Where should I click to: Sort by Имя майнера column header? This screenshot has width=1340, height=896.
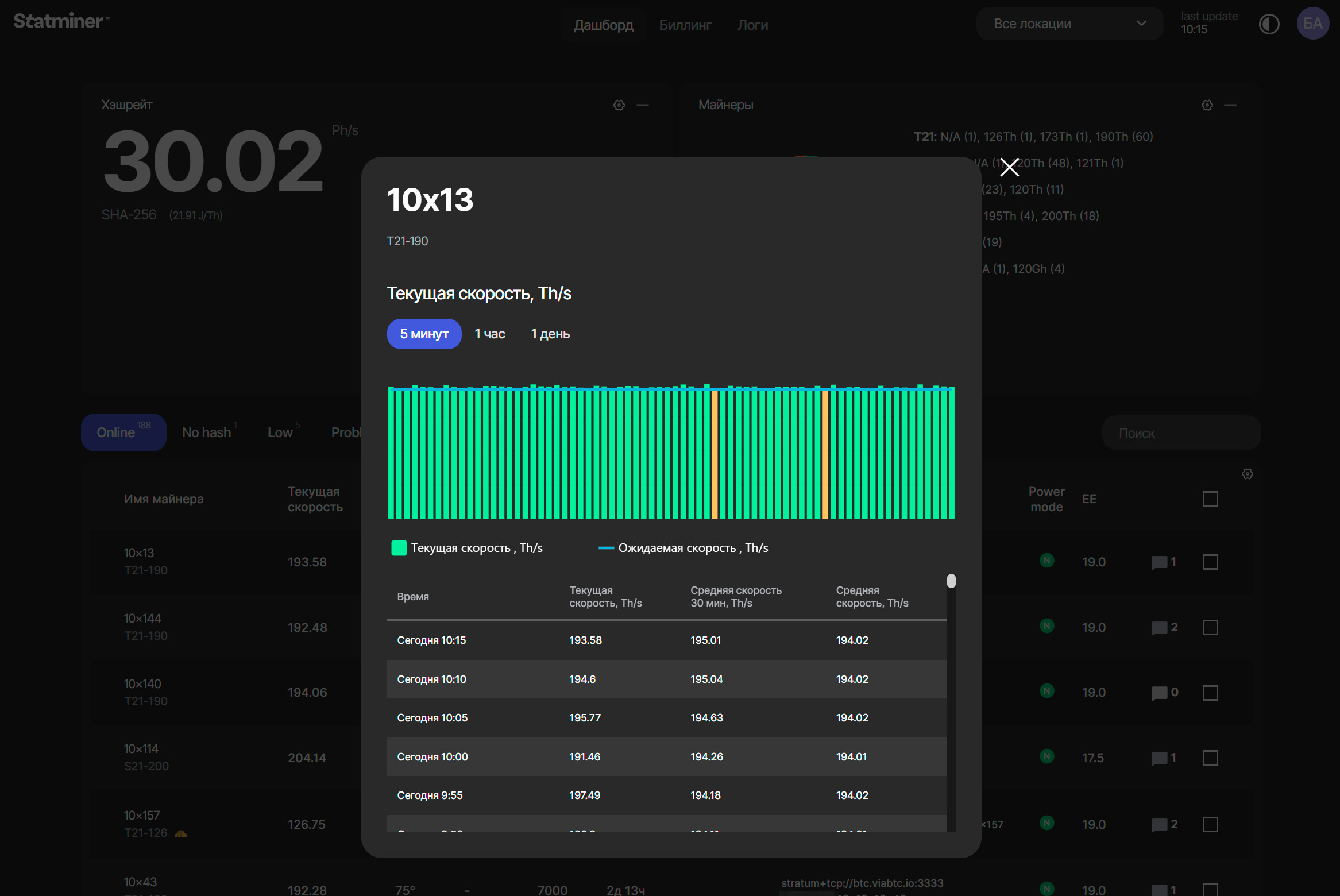164,499
